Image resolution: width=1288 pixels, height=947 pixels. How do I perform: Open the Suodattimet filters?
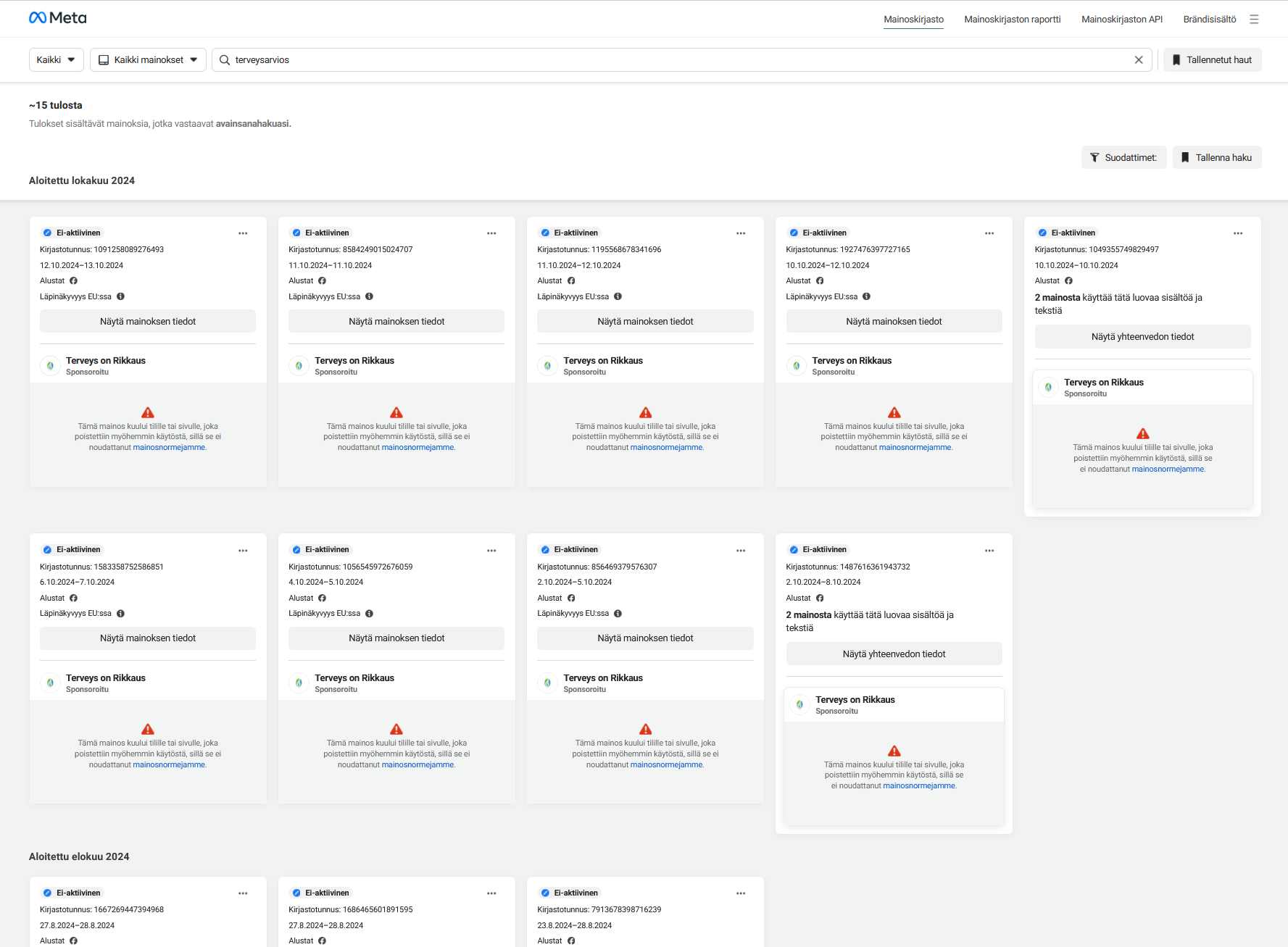point(1124,158)
